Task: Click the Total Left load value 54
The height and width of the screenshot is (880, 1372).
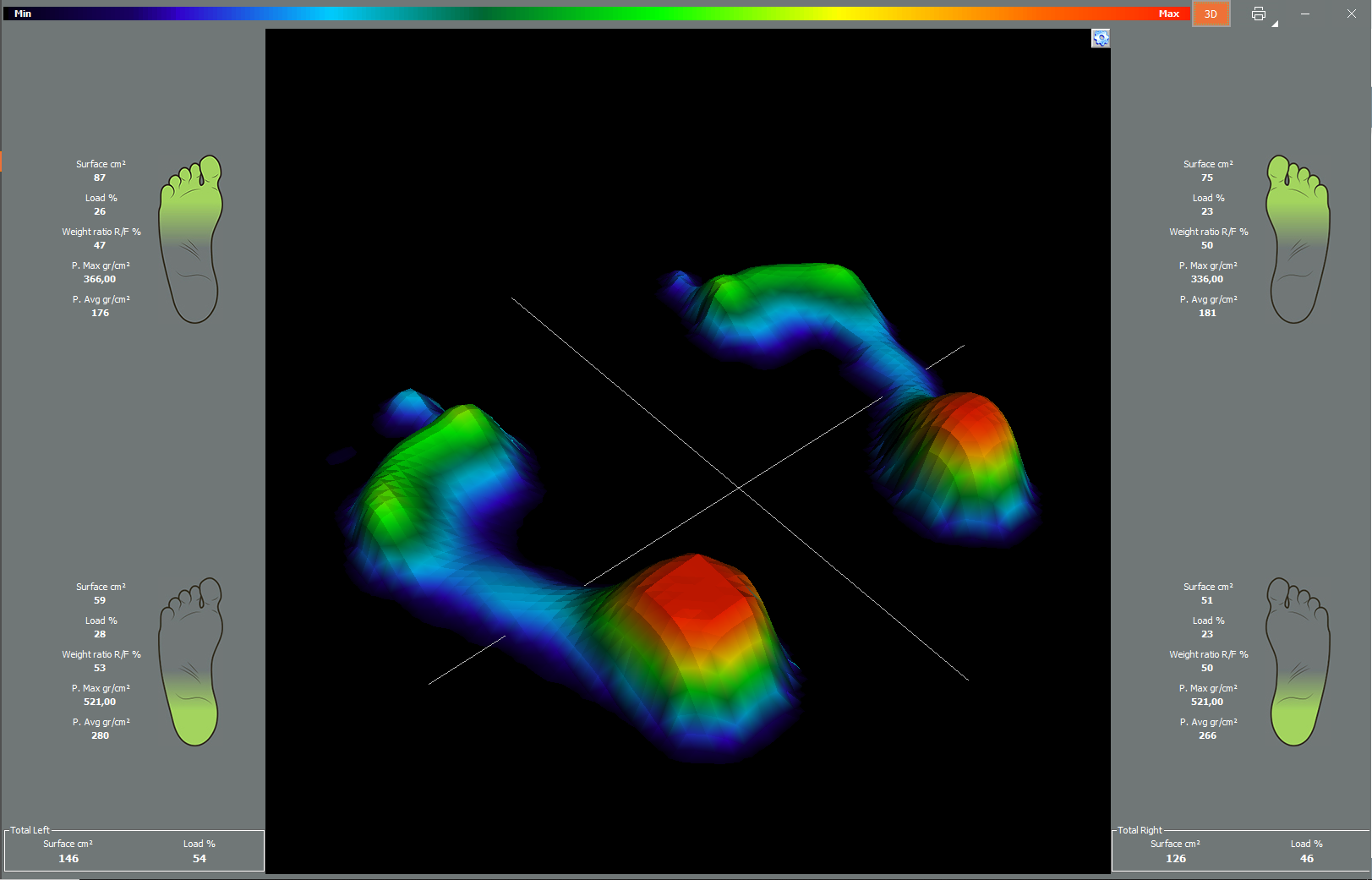Action: [x=200, y=858]
